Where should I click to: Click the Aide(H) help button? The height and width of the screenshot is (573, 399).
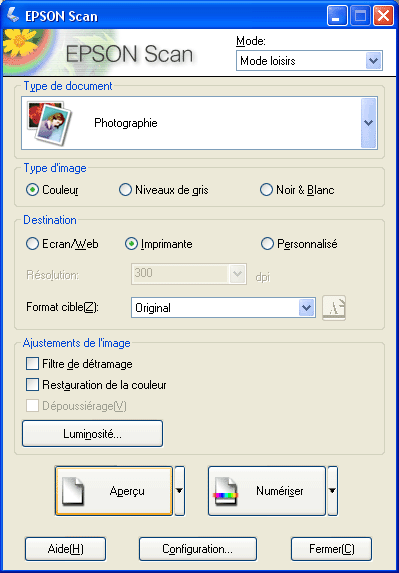(x=65, y=549)
